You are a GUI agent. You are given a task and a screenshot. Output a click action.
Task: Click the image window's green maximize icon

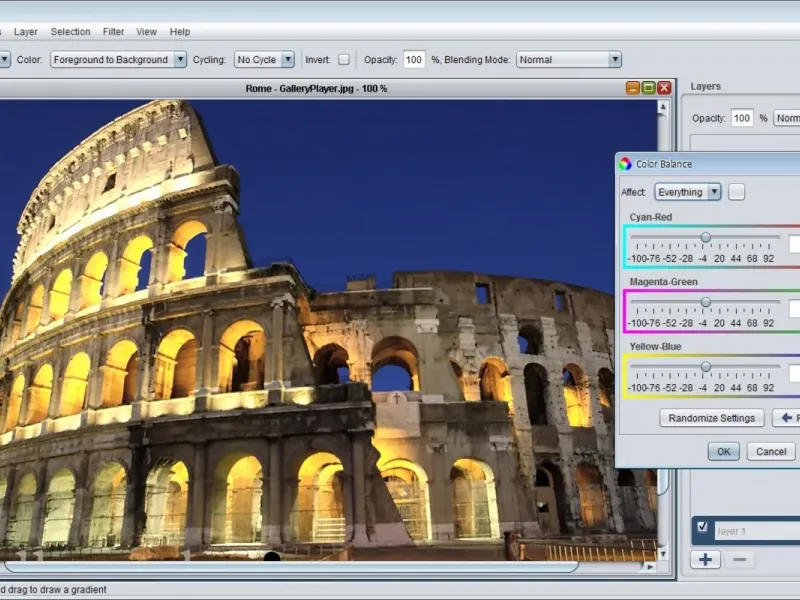[x=648, y=88]
